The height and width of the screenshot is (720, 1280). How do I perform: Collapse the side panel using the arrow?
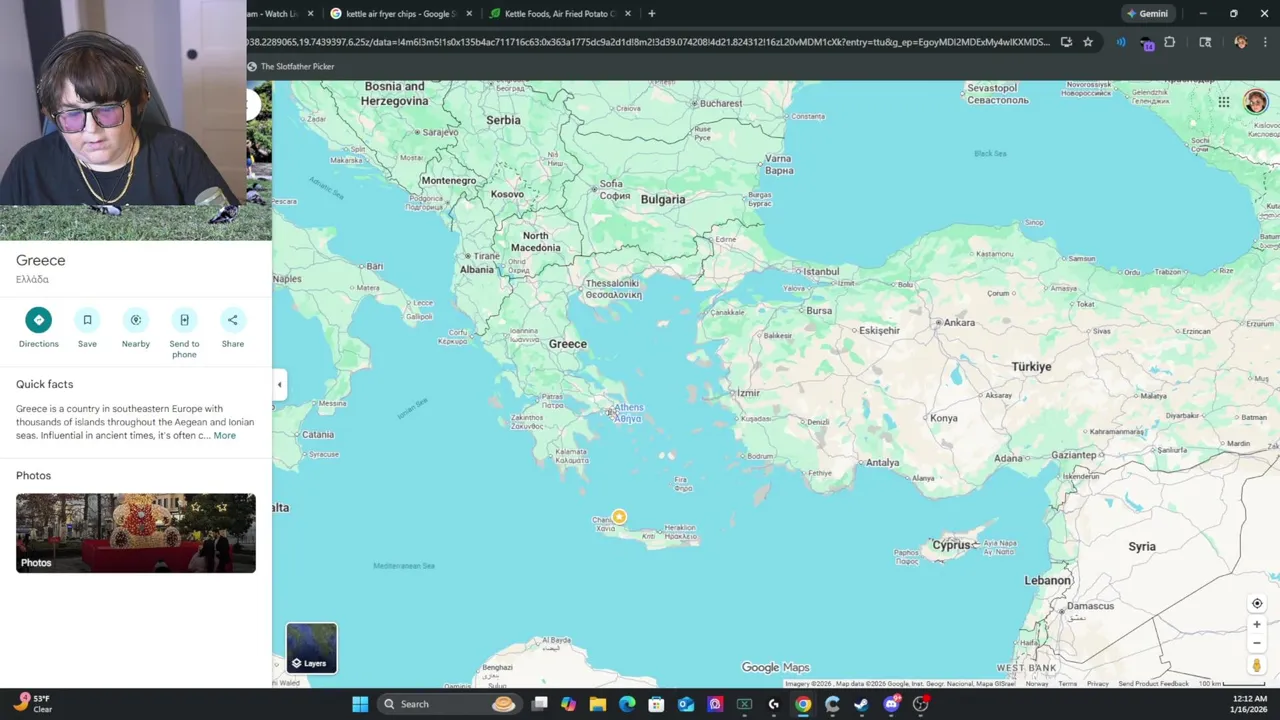[279, 384]
